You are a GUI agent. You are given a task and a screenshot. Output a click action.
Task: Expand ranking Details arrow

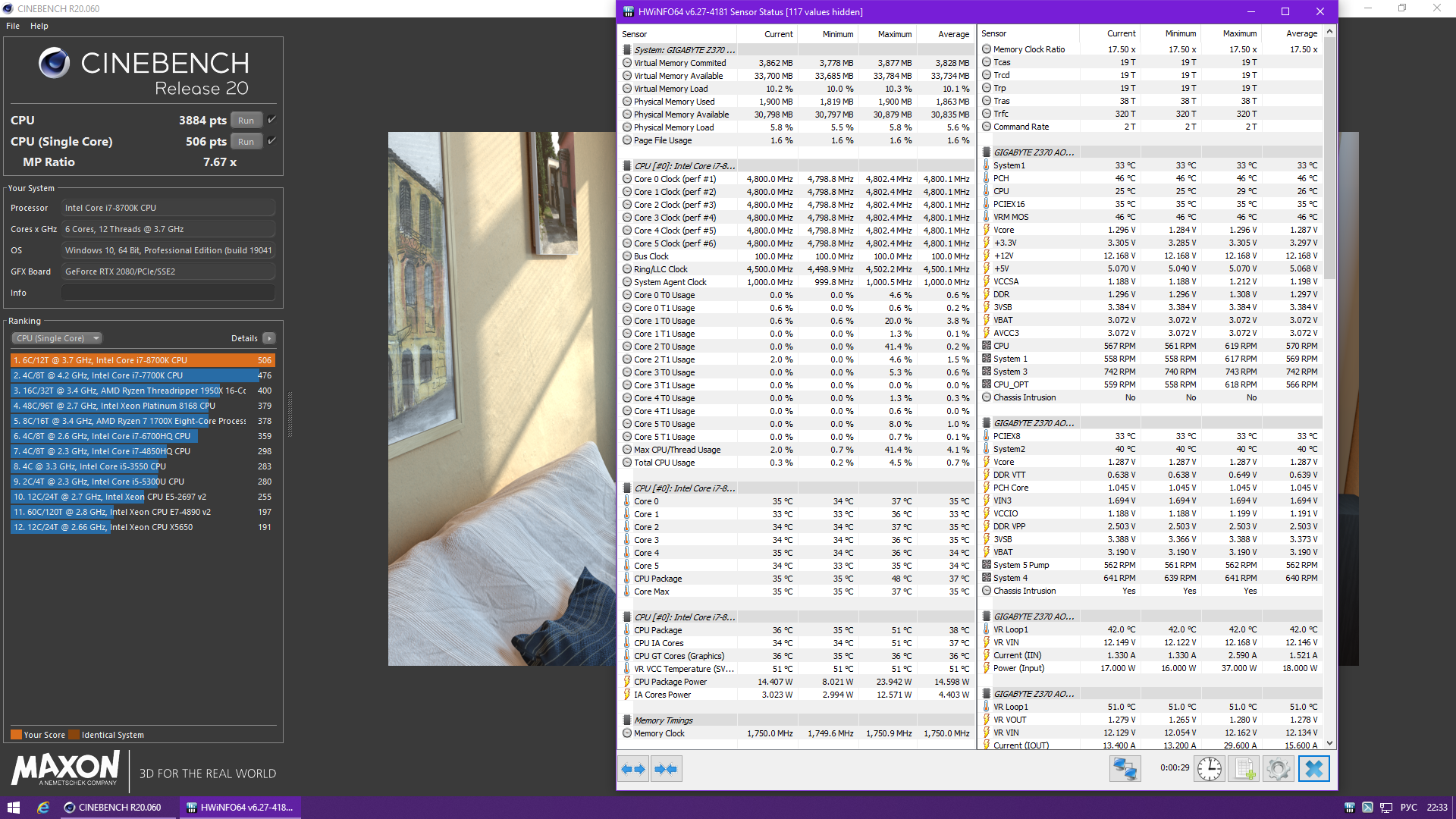tap(269, 338)
